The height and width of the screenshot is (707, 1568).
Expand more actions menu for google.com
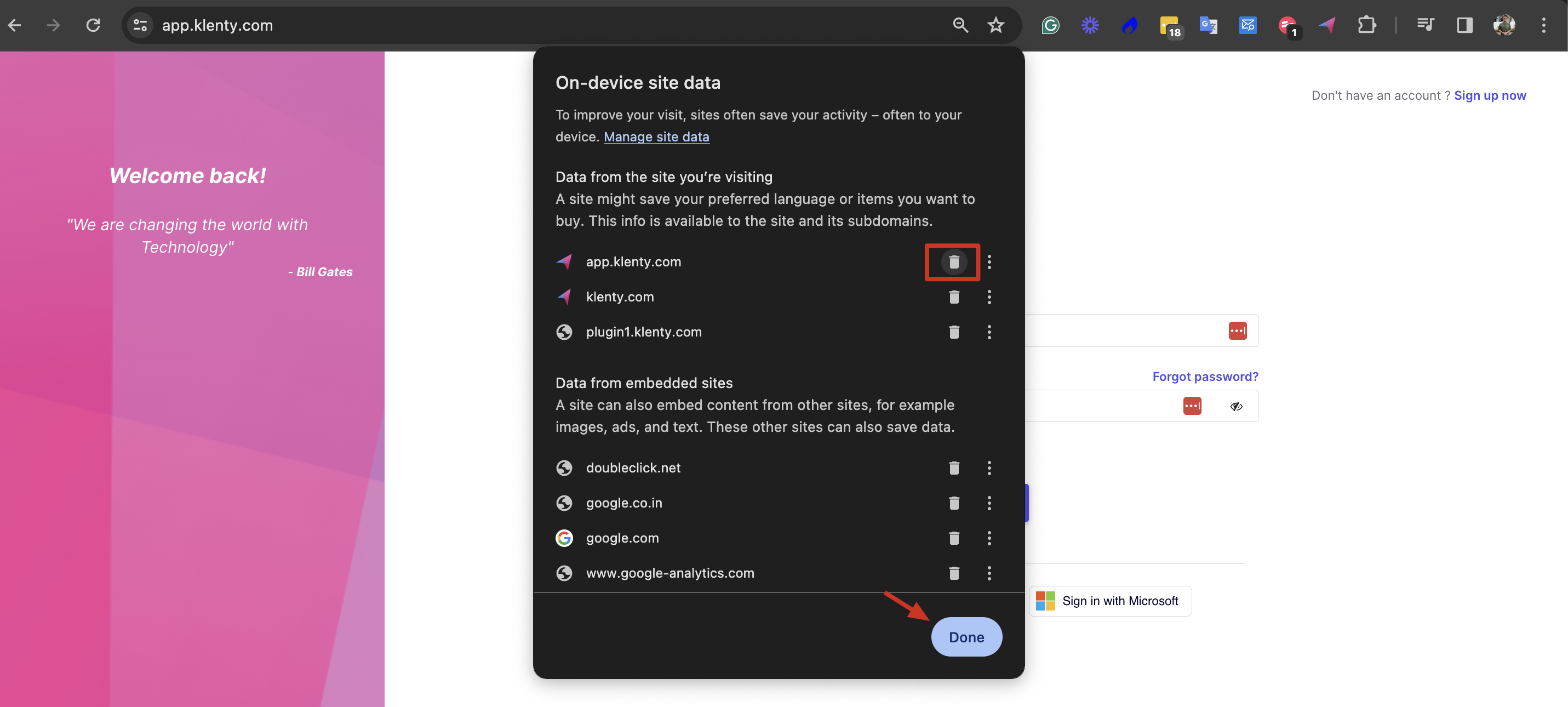tap(988, 538)
